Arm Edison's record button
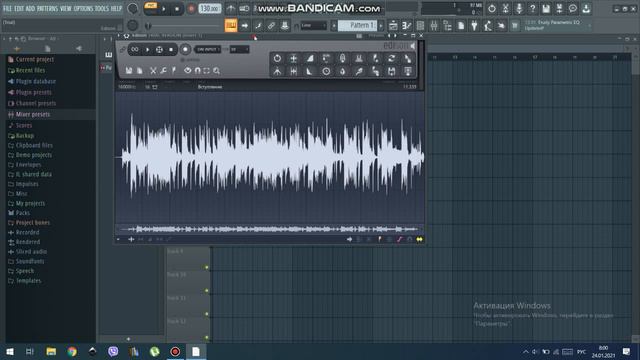 tap(185, 49)
